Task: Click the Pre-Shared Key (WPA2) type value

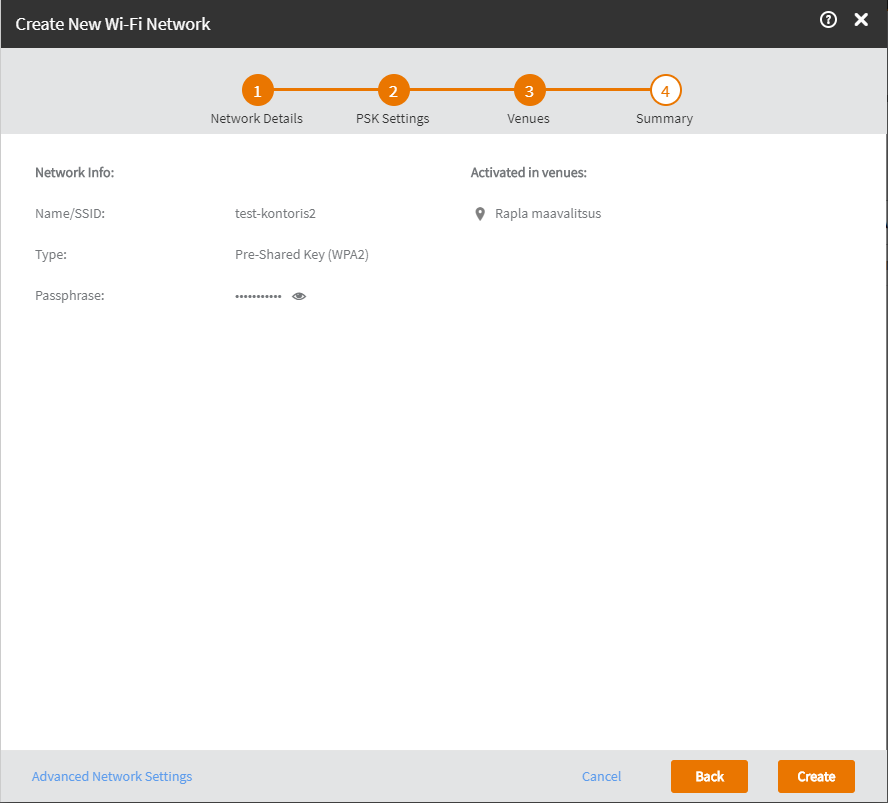Action: [302, 254]
